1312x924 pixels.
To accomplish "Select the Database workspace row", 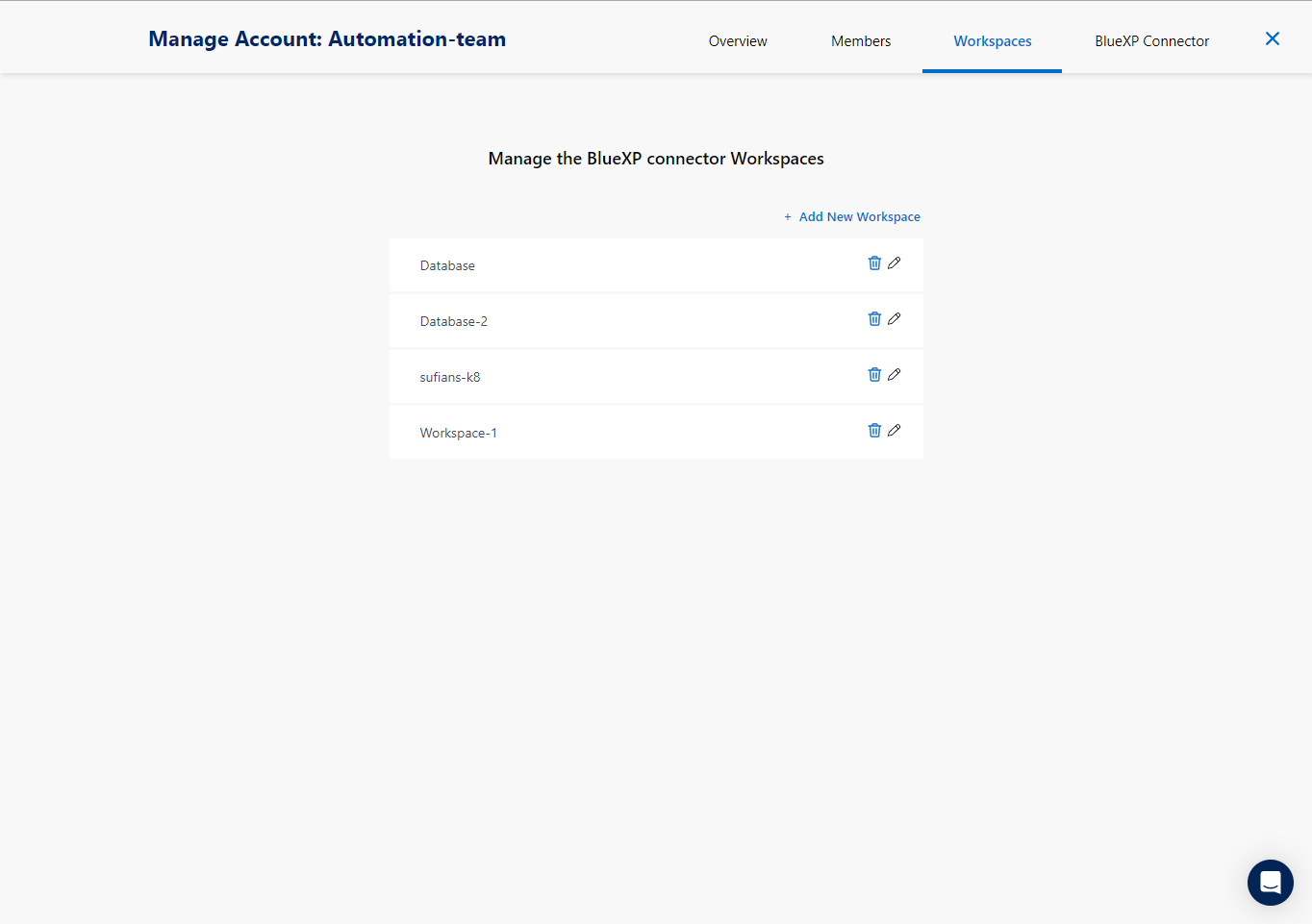I will [447, 266].
